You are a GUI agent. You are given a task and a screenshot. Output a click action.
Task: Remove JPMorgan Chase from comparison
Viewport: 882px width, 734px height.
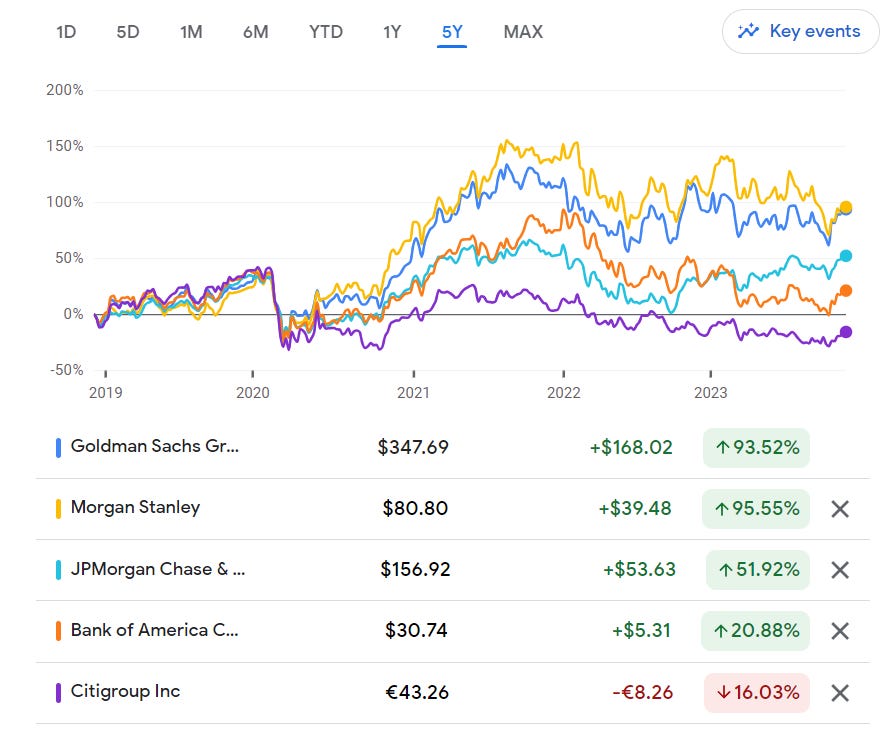pyautogui.click(x=840, y=570)
